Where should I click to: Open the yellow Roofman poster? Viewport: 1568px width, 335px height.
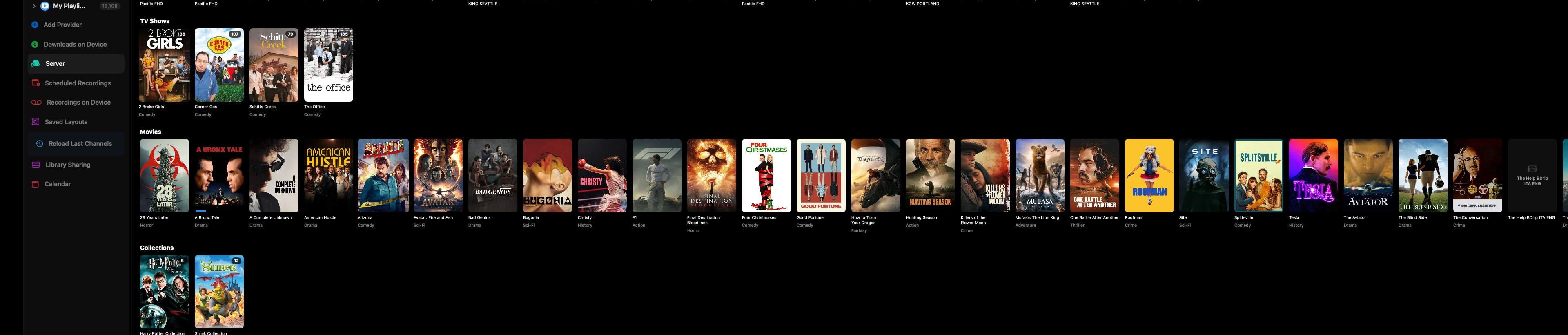[1149, 175]
